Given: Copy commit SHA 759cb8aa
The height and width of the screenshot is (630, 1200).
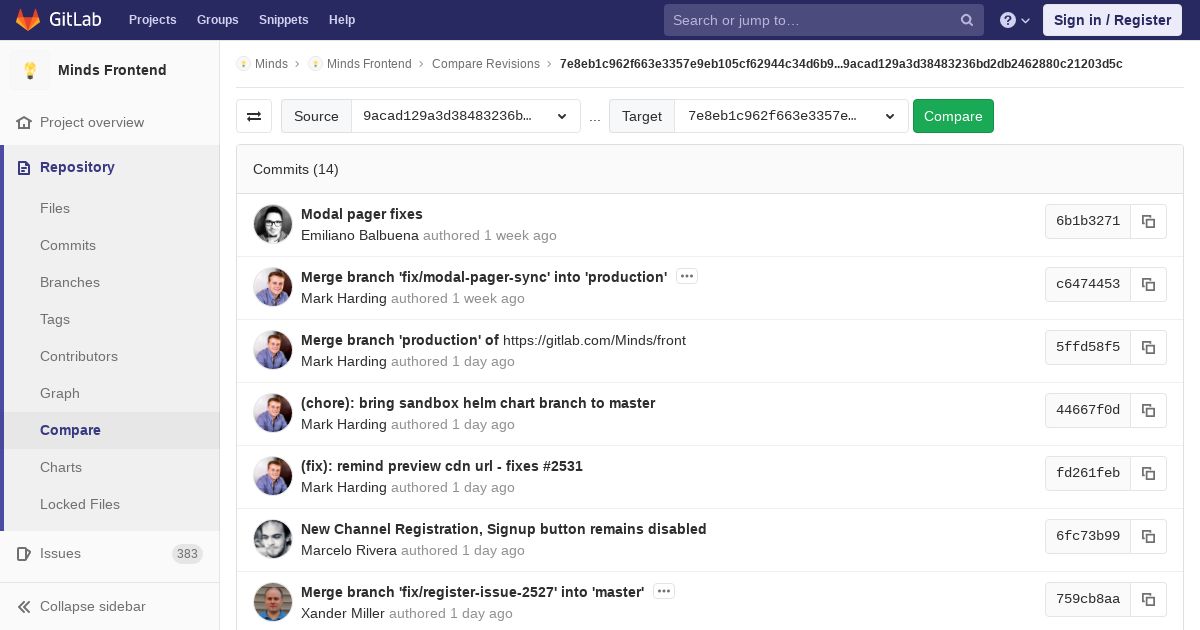Looking at the screenshot, I should (1148, 599).
